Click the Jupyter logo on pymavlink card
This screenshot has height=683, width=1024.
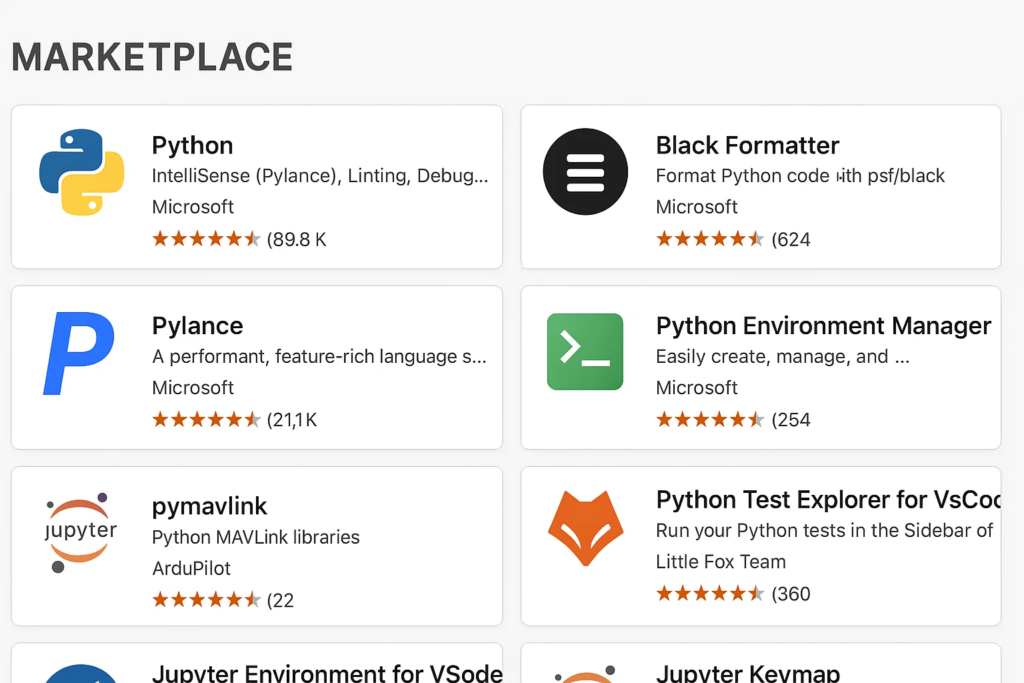[x=80, y=533]
